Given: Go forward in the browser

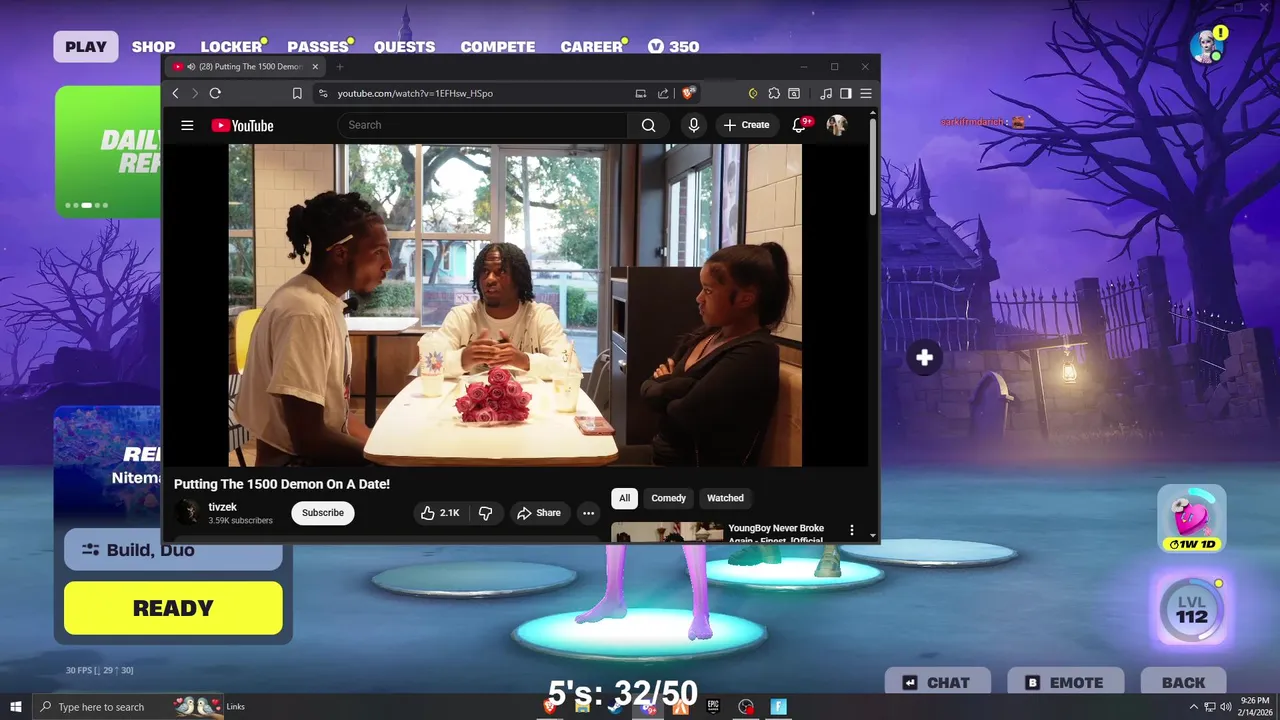Looking at the screenshot, I should tap(194, 93).
